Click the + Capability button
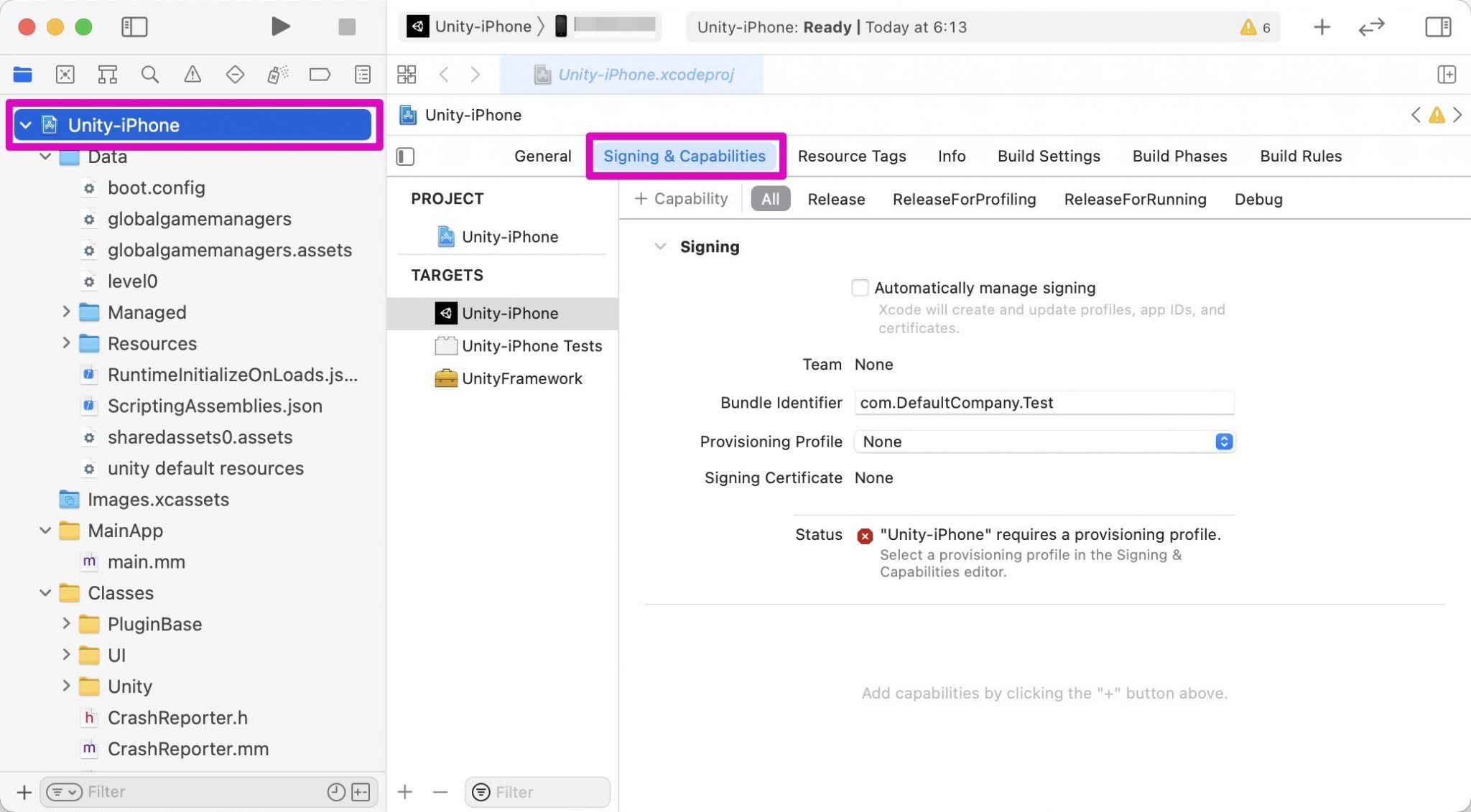Viewport: 1471px width, 812px height. click(x=681, y=199)
